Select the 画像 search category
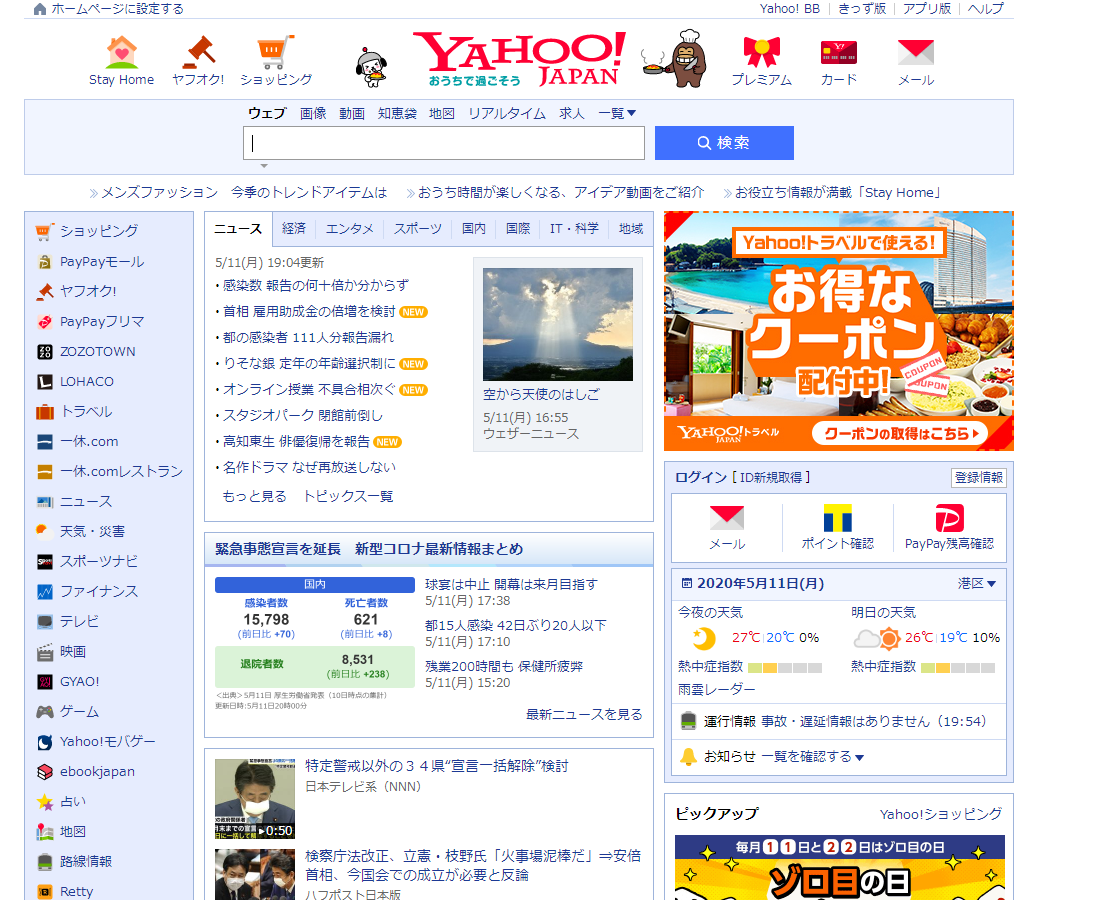Screen dimensions: 1095x900 click(x=313, y=113)
